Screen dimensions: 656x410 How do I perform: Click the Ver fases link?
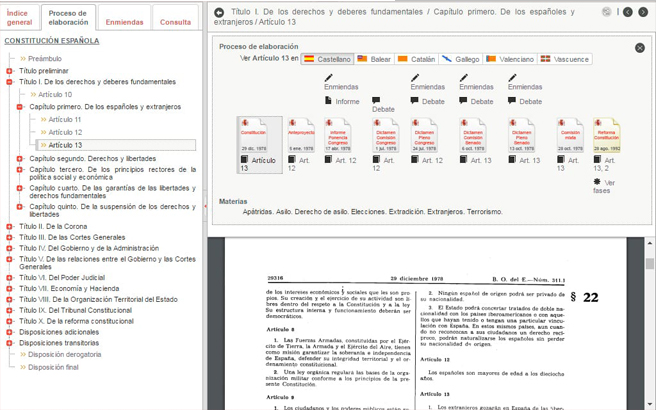click(603, 186)
